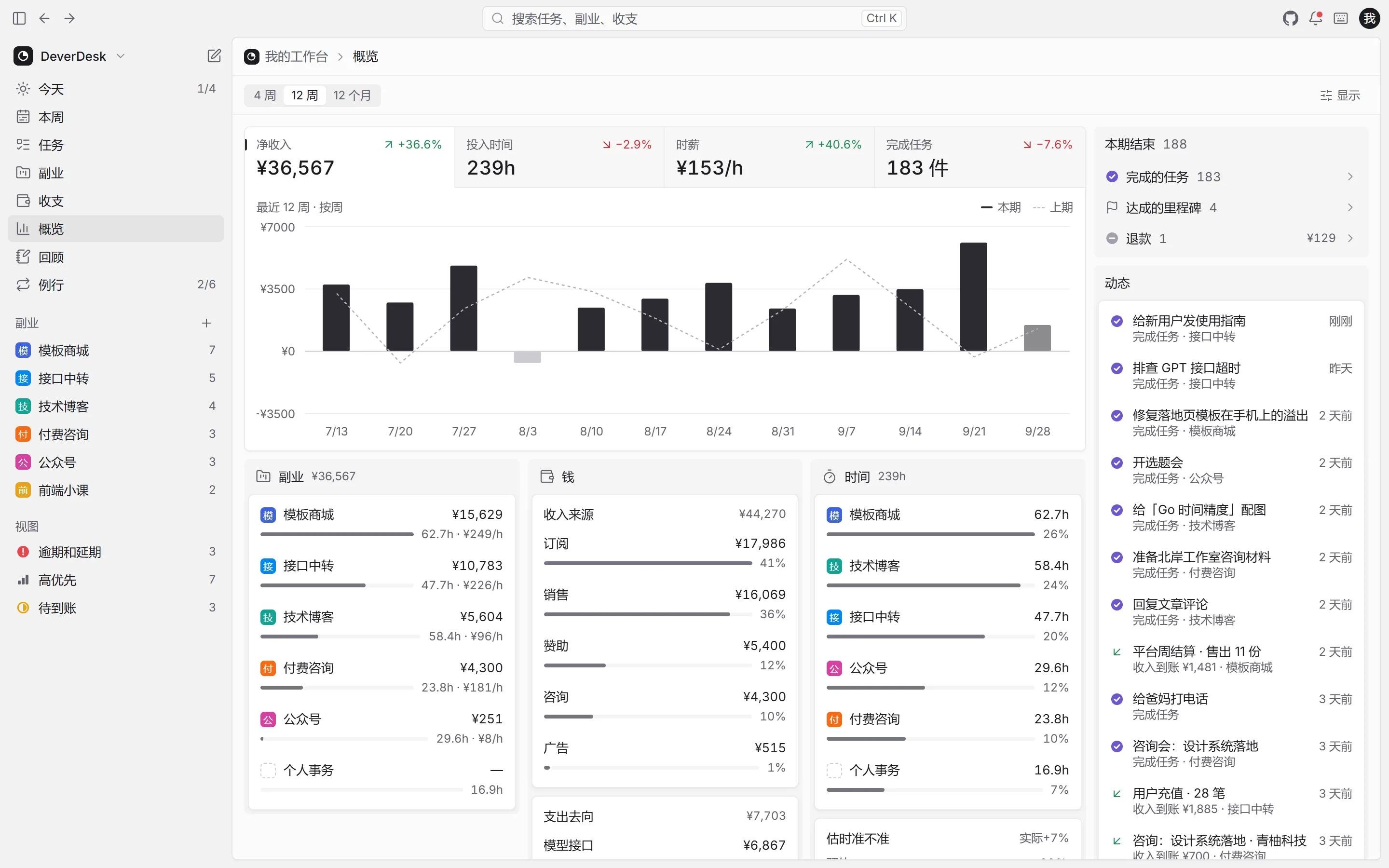Select the 完成任务 metric card
1389x868 pixels.
pyautogui.click(x=979, y=157)
